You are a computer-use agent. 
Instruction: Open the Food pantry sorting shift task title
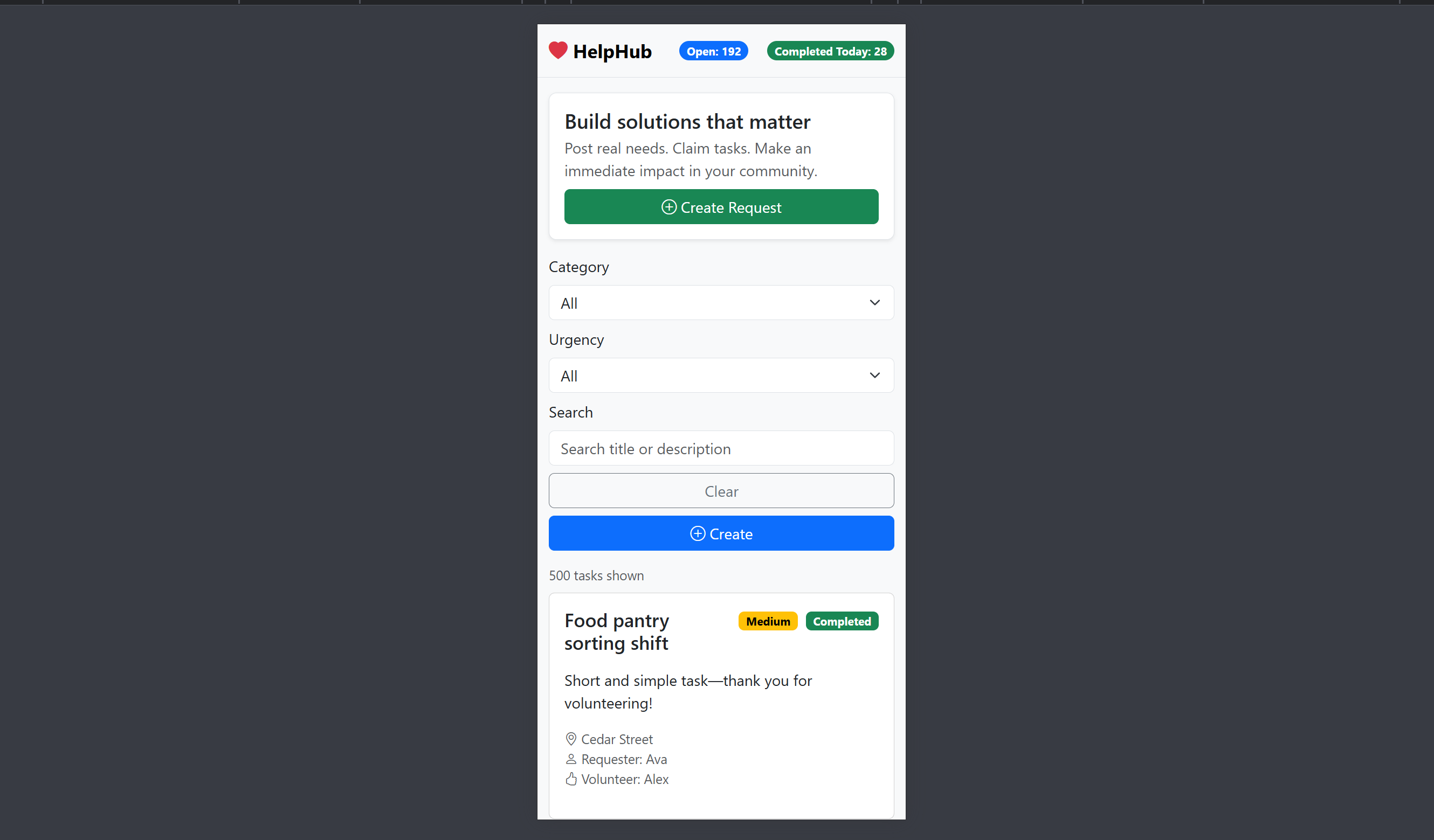[x=616, y=631]
